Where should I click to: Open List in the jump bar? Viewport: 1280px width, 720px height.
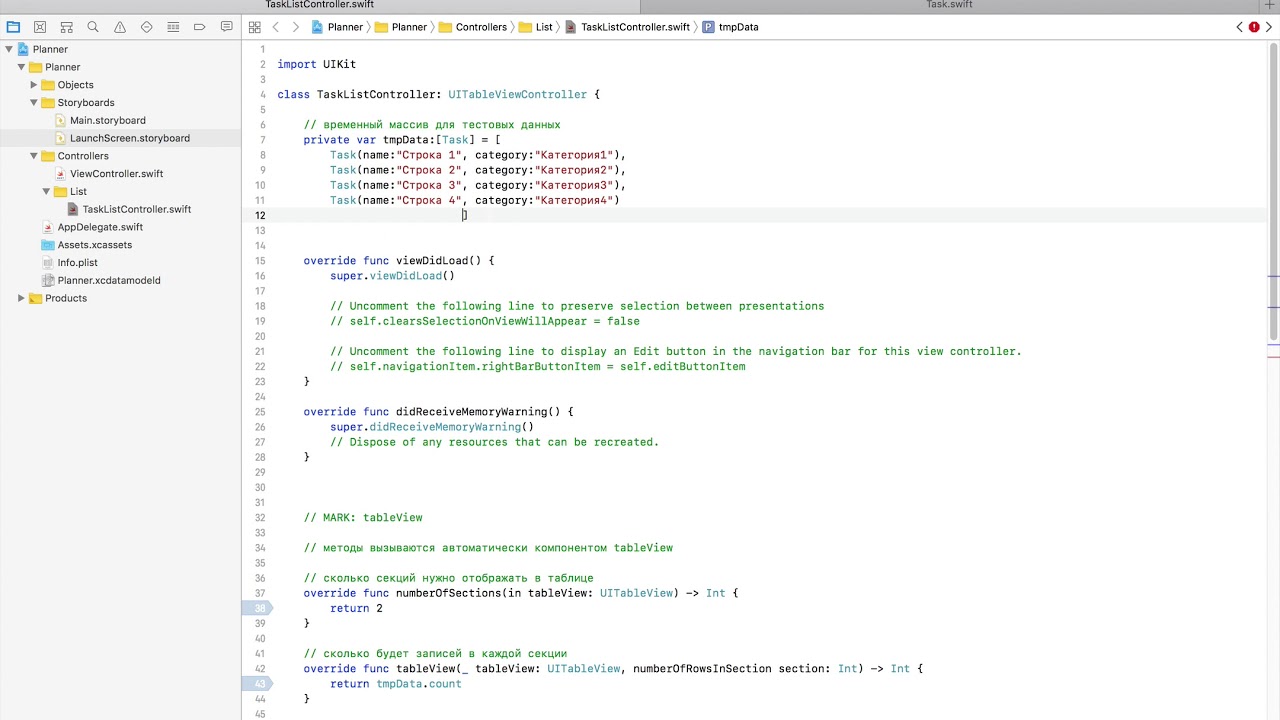(x=536, y=27)
